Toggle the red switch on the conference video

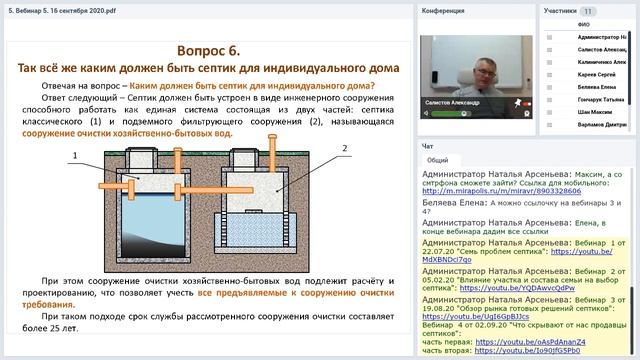coord(527,104)
